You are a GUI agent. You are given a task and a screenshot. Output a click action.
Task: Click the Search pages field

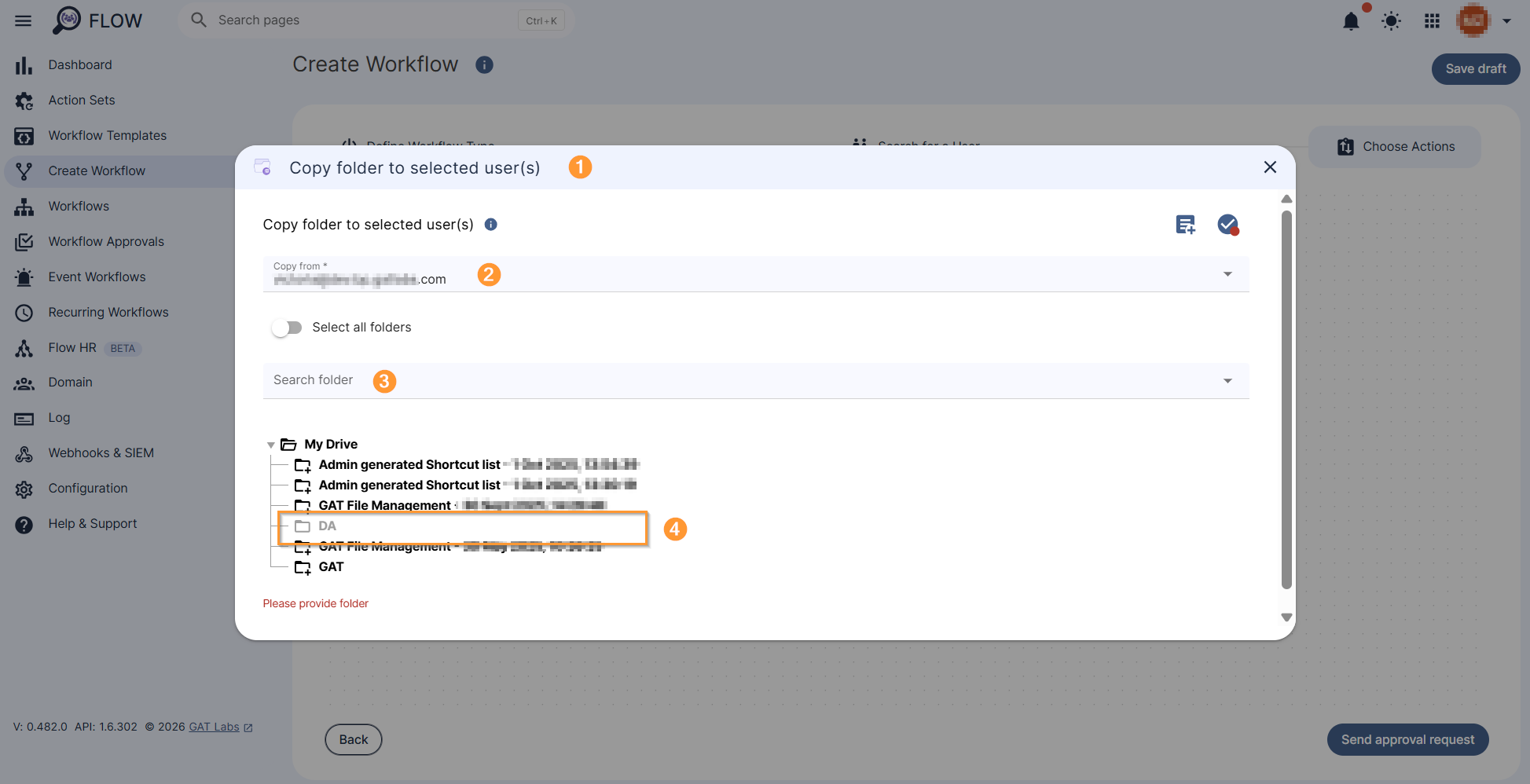pos(376,20)
